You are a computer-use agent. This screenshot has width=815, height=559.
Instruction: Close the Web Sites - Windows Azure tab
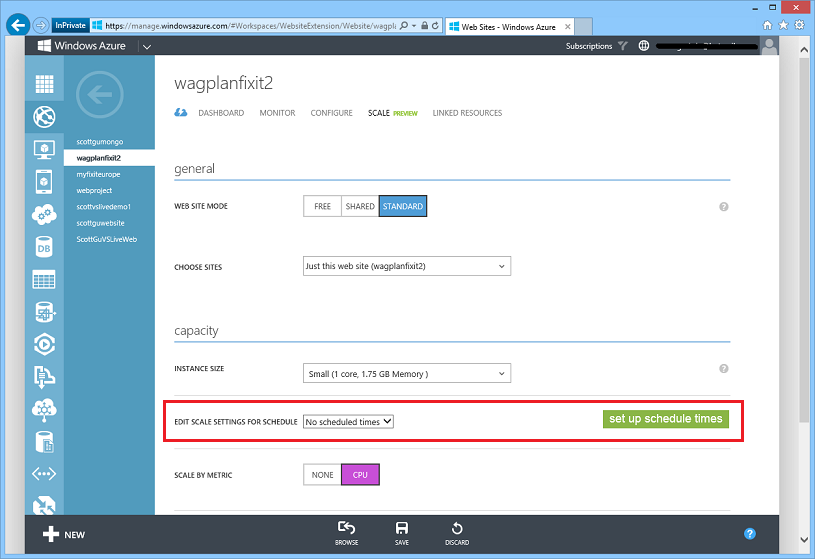click(x=568, y=27)
